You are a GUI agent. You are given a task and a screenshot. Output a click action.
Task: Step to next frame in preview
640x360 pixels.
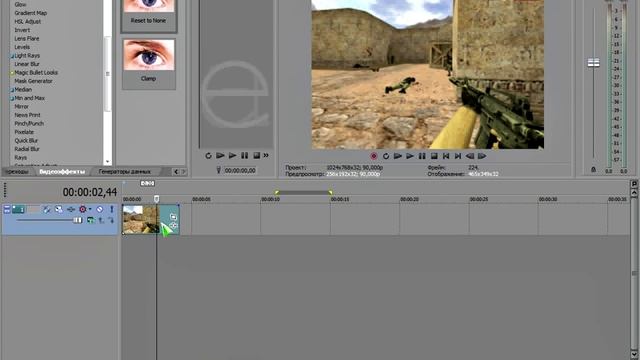point(482,156)
